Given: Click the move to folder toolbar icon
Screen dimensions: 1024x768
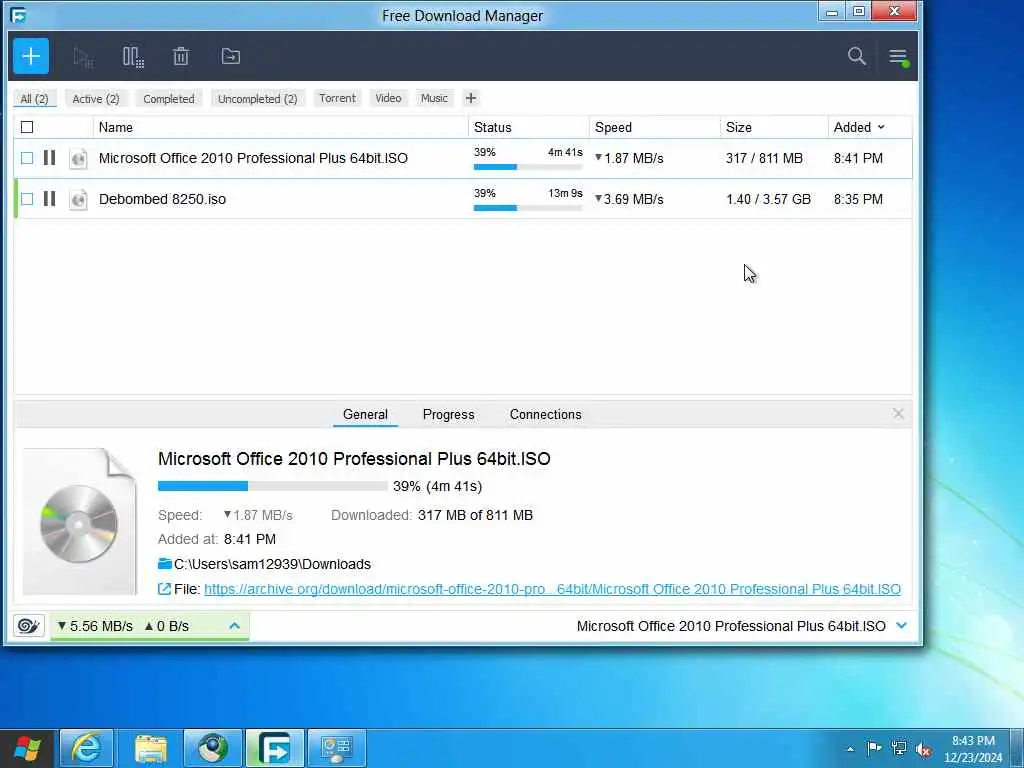Looking at the screenshot, I should [x=231, y=56].
